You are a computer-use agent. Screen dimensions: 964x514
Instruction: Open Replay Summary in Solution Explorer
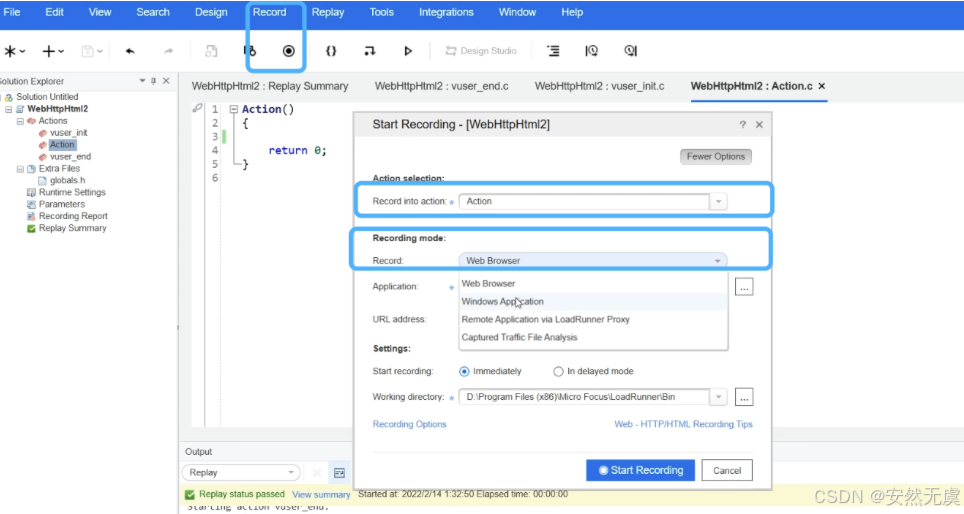tap(73, 228)
